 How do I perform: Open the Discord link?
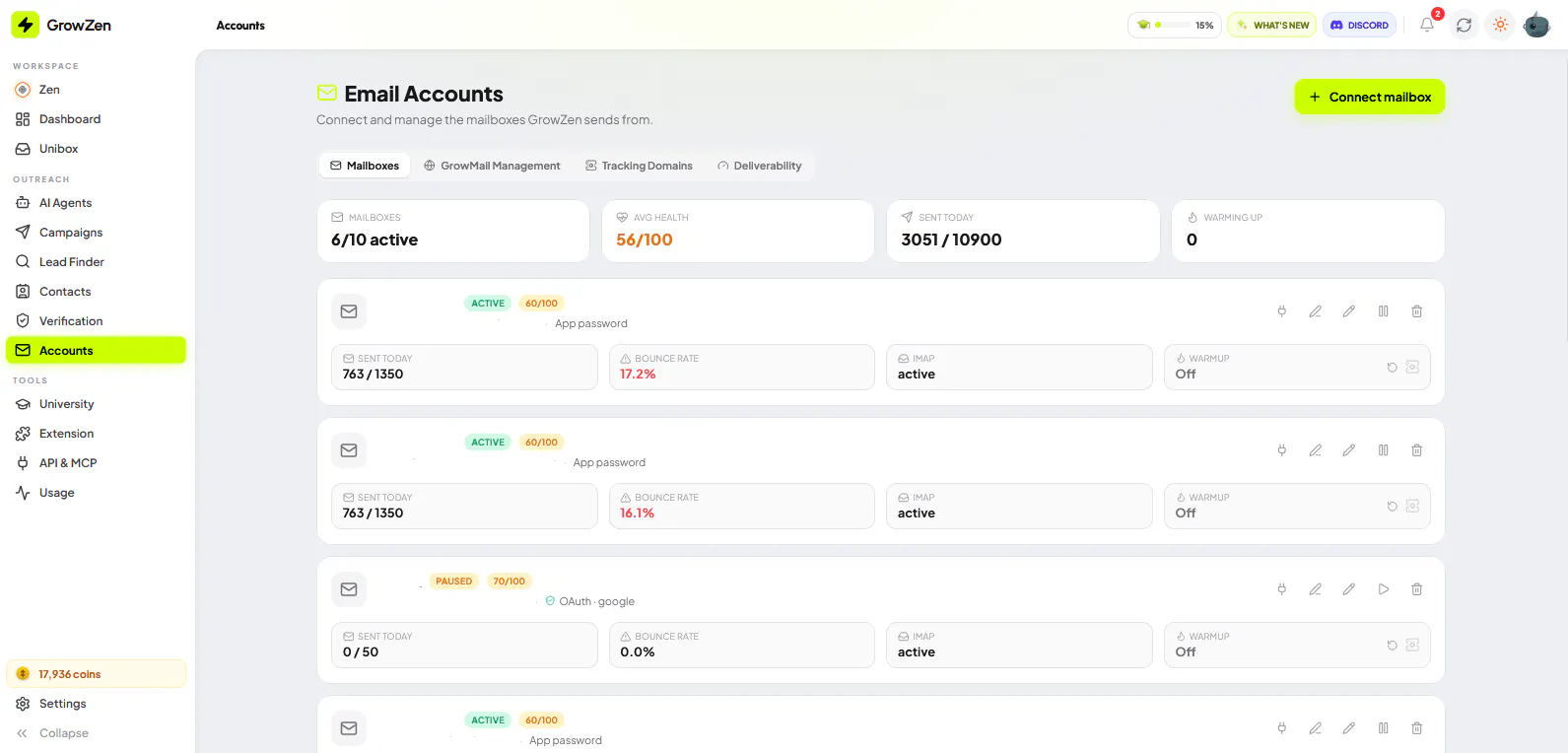1359,25
